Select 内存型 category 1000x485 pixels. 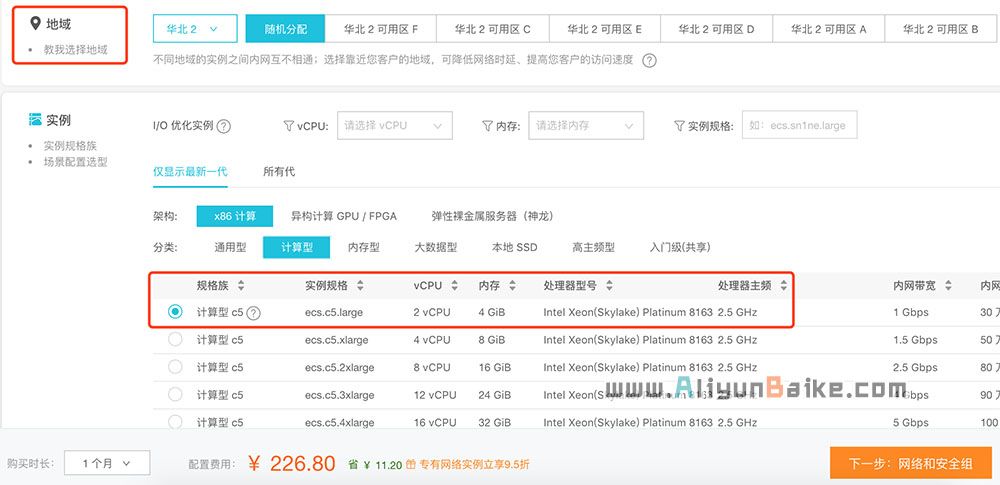point(364,248)
